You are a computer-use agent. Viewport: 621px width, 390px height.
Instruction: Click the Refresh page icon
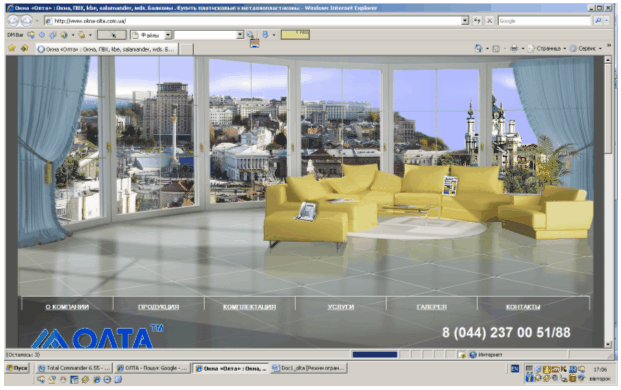click(x=477, y=21)
